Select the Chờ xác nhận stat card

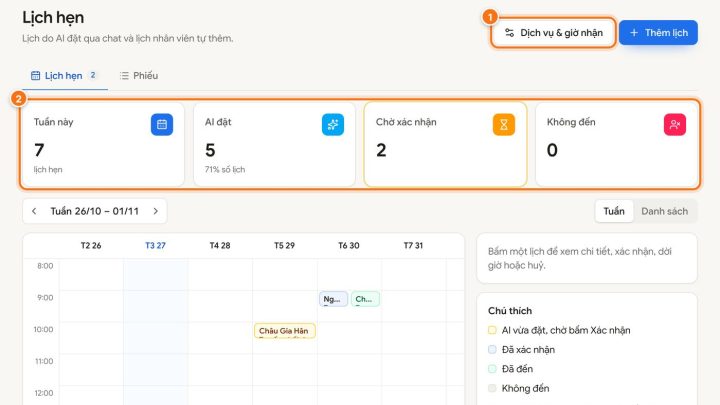445,144
